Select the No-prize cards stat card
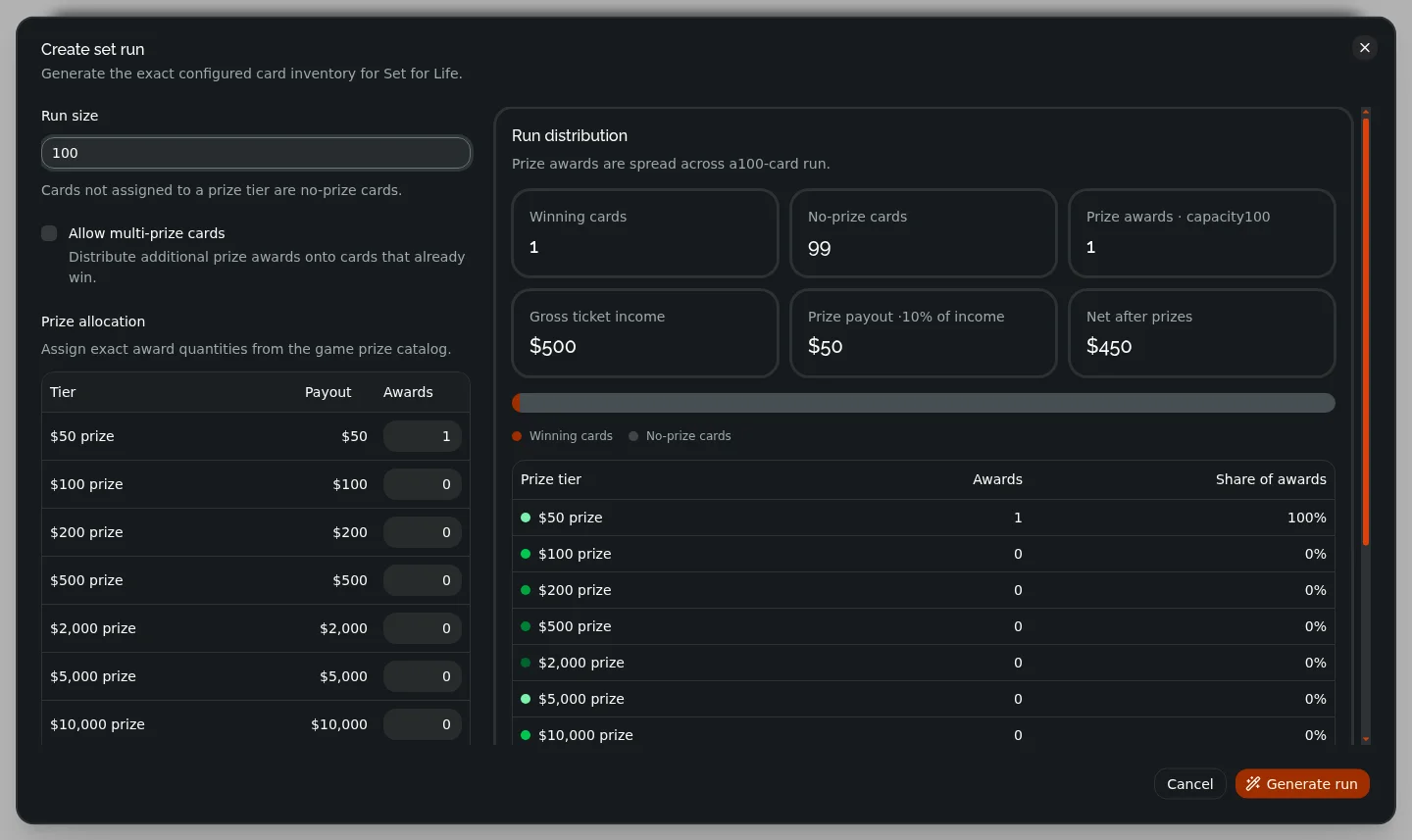The height and width of the screenshot is (840, 1412). pyautogui.click(x=924, y=233)
